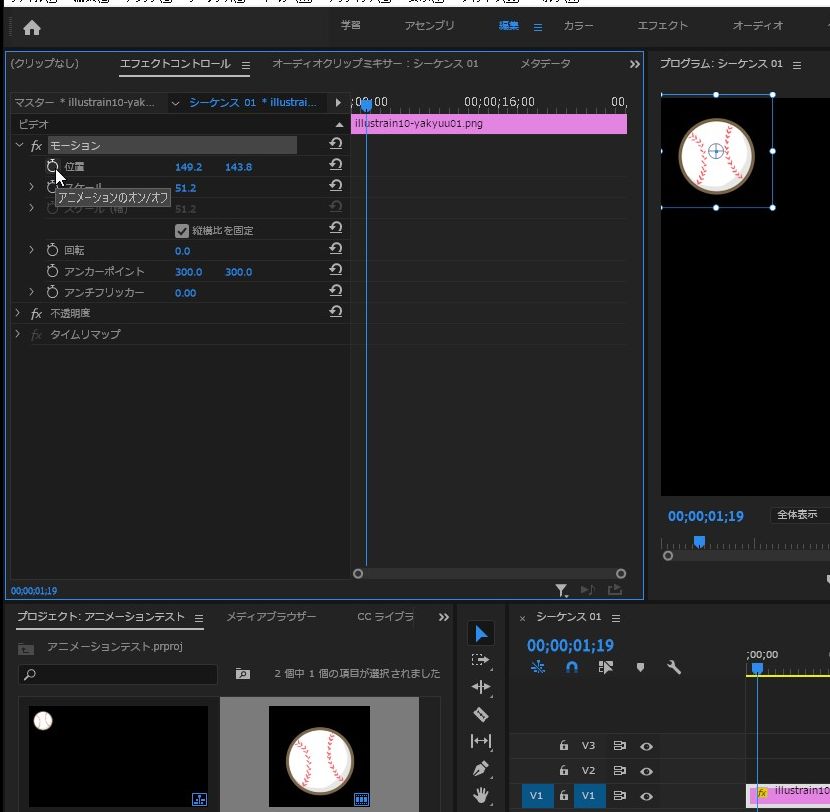Image resolution: width=830 pixels, height=812 pixels.
Task: Select the Selection tool arrow
Action: click(x=481, y=634)
